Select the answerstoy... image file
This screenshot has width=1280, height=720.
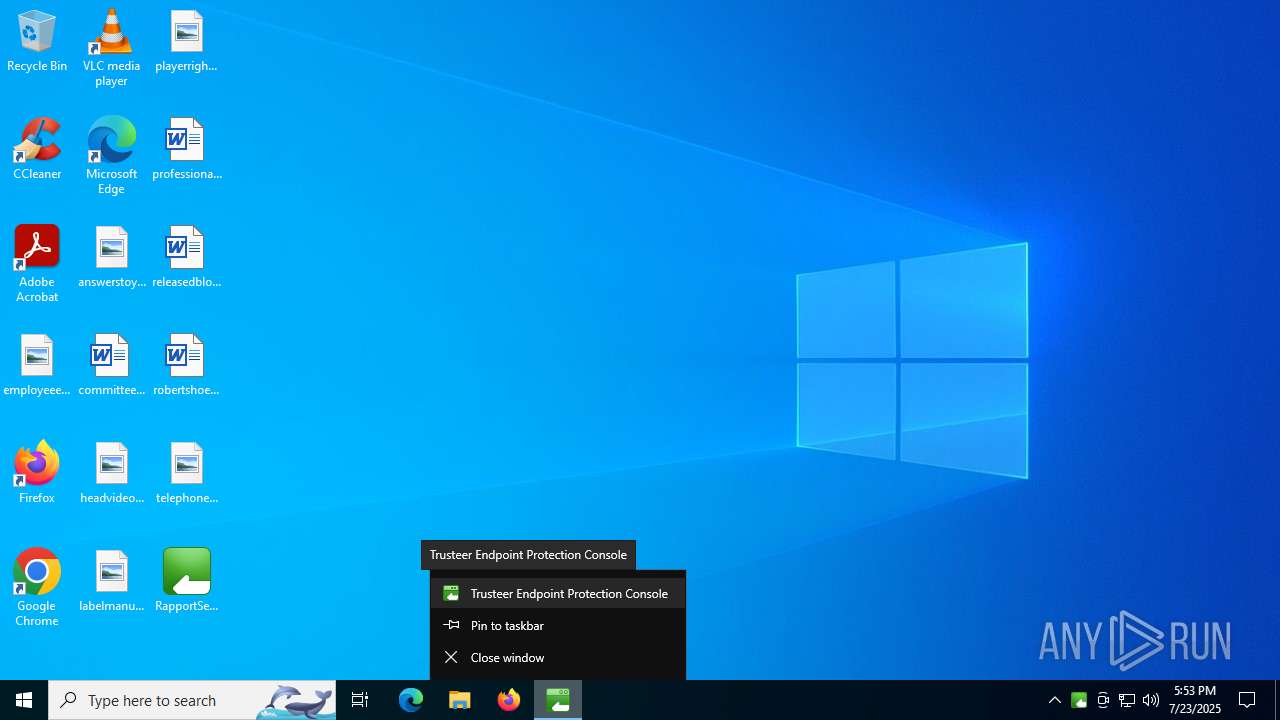pos(111,258)
